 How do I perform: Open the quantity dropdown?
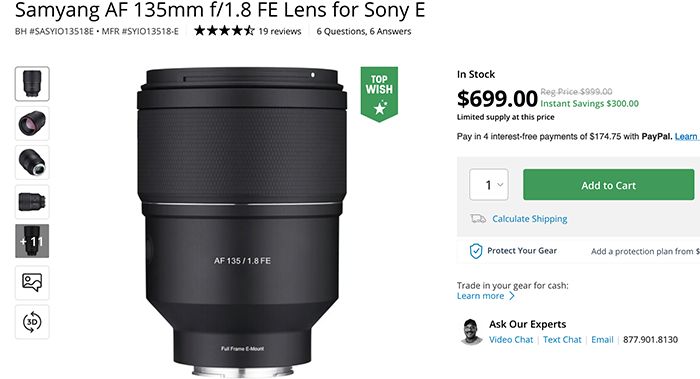(489, 184)
